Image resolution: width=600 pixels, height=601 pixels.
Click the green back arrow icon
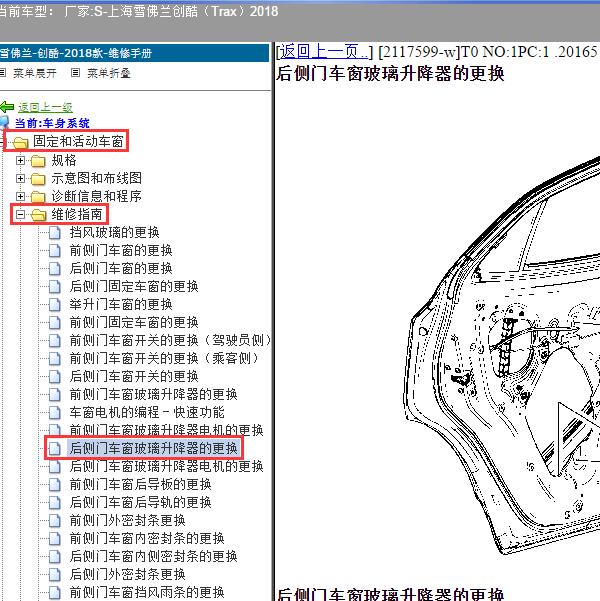pos(7,107)
